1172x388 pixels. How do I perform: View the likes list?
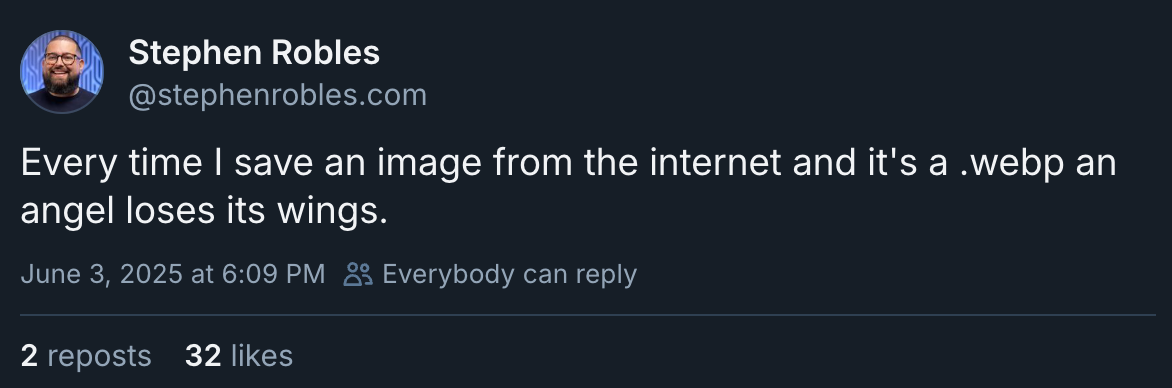click(x=239, y=355)
